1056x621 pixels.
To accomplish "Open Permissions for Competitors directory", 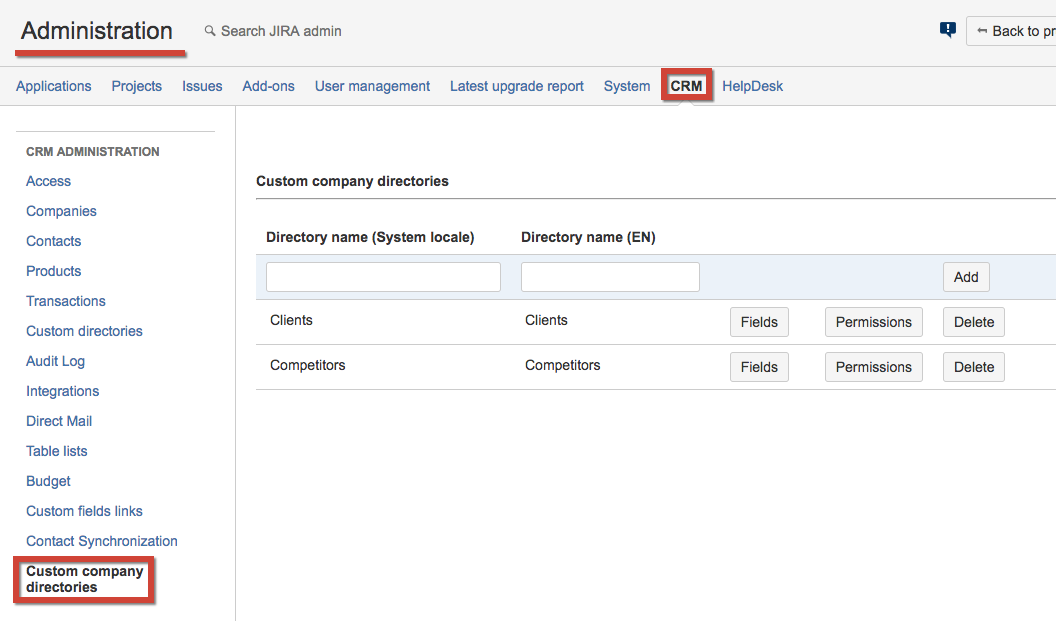I will click(x=873, y=367).
